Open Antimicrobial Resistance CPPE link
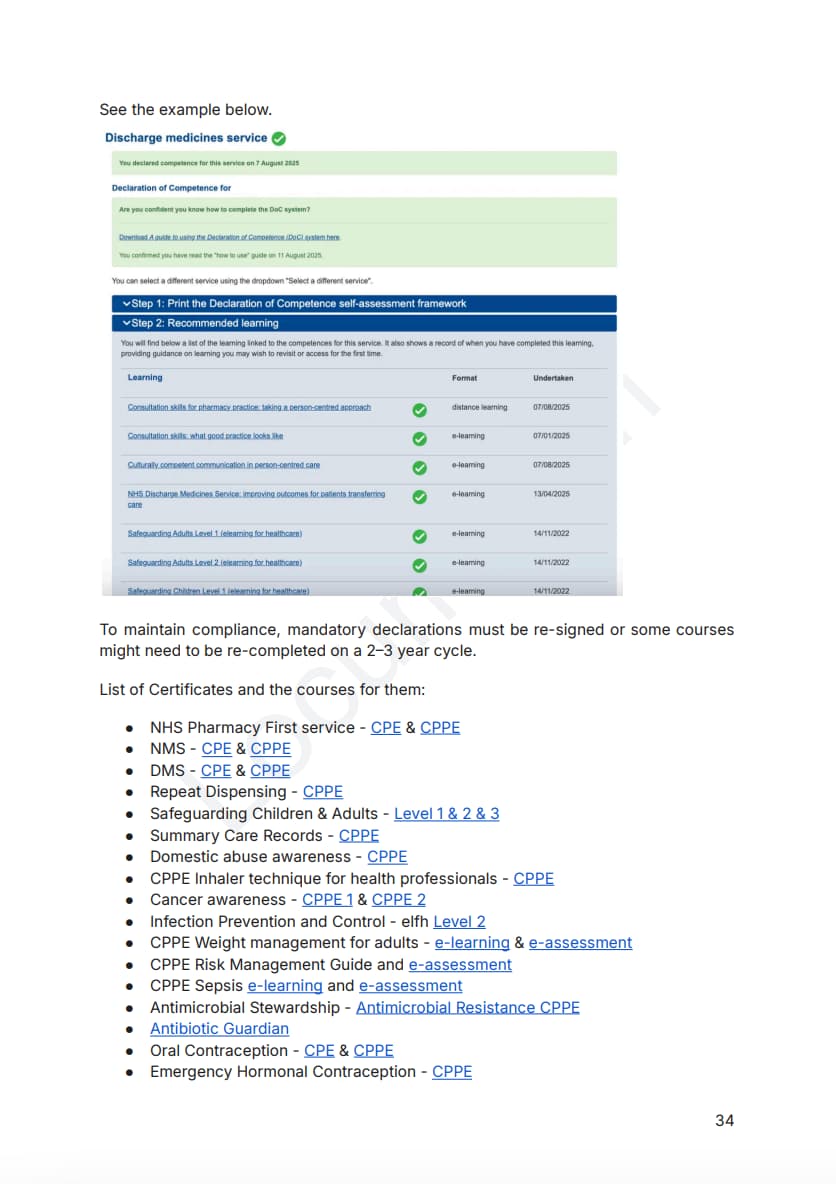836x1184 pixels. [x=467, y=1008]
